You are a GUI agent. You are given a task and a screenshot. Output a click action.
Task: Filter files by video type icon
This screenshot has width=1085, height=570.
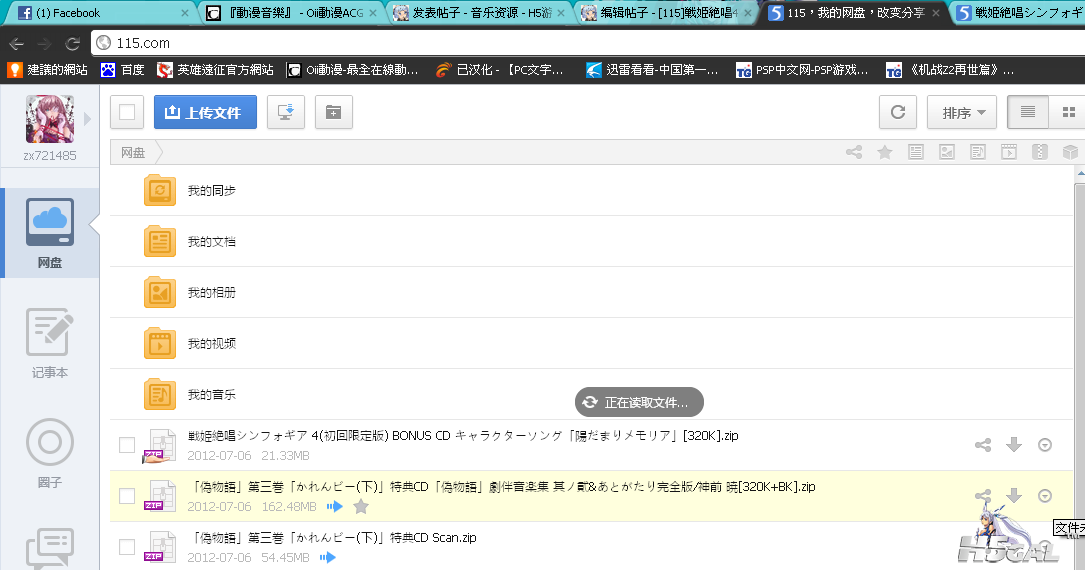pyautogui.click(x=1009, y=152)
